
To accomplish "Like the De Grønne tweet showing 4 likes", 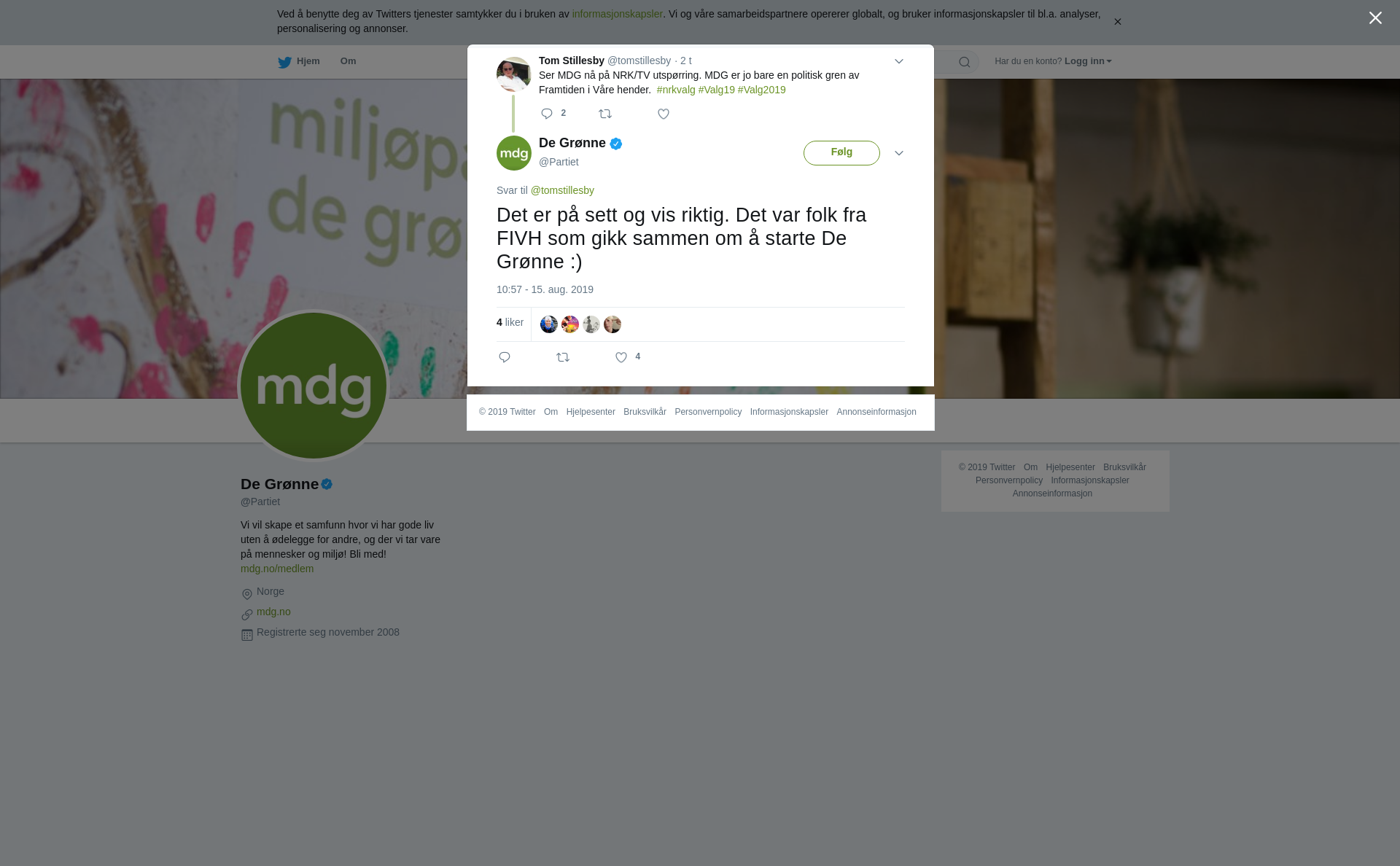I will pyautogui.click(x=621, y=357).
